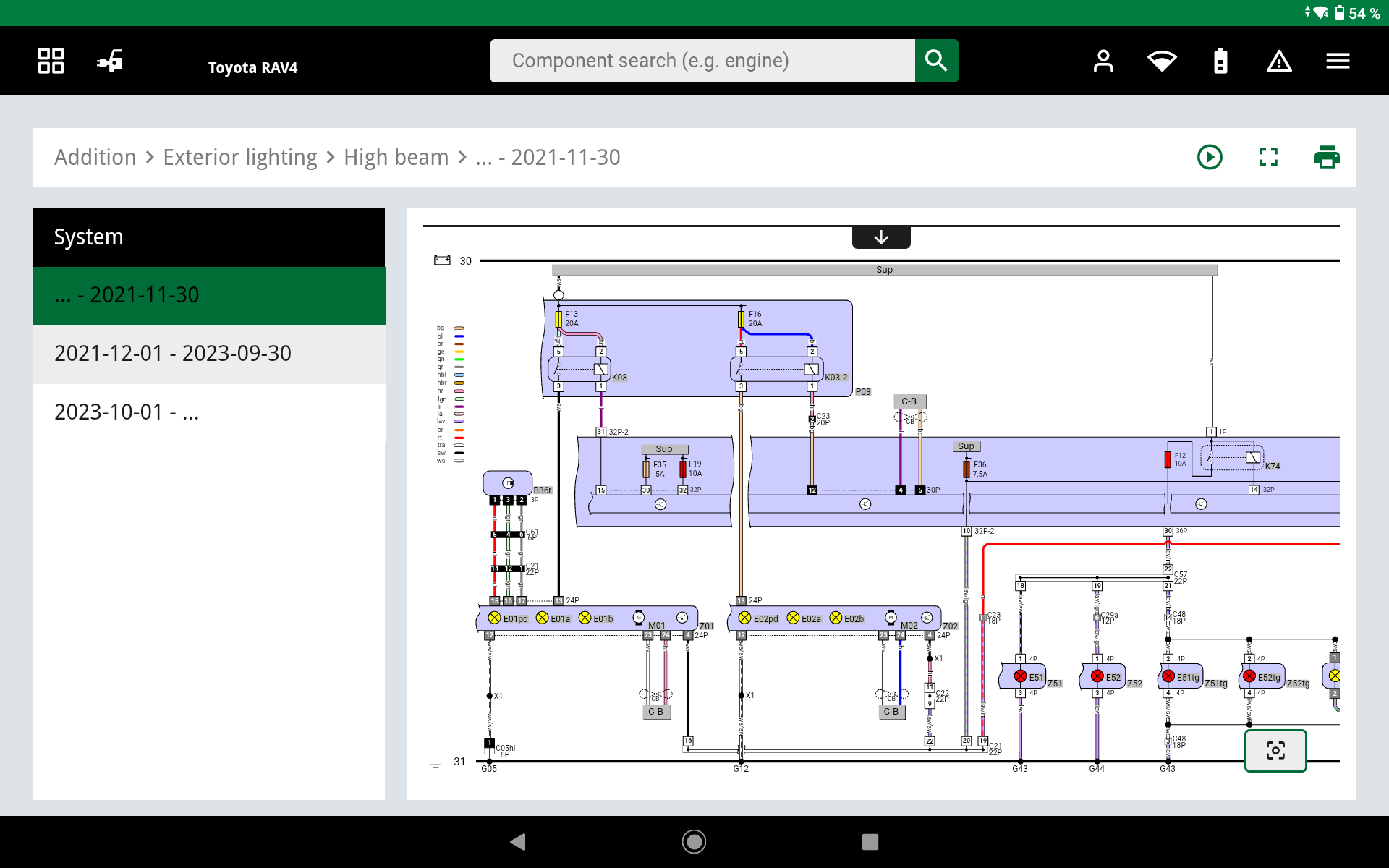Click the ground terminal 31 symbol
1389x868 pixels.
[x=436, y=760]
